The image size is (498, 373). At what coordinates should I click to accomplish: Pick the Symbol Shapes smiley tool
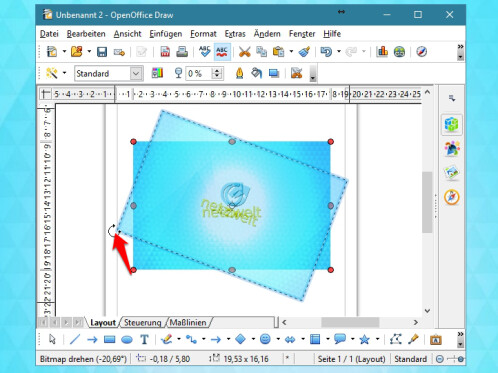[x=265, y=340]
